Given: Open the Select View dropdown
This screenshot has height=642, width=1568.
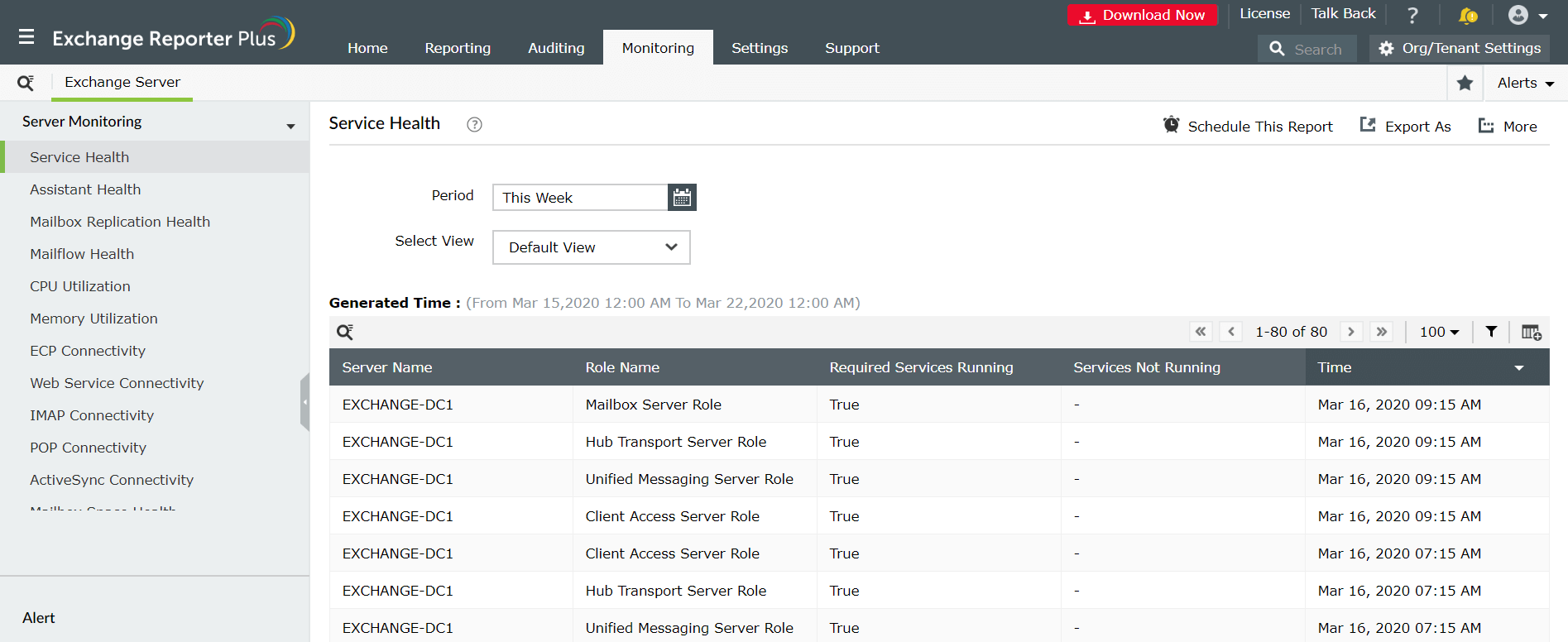Looking at the screenshot, I should [x=591, y=247].
